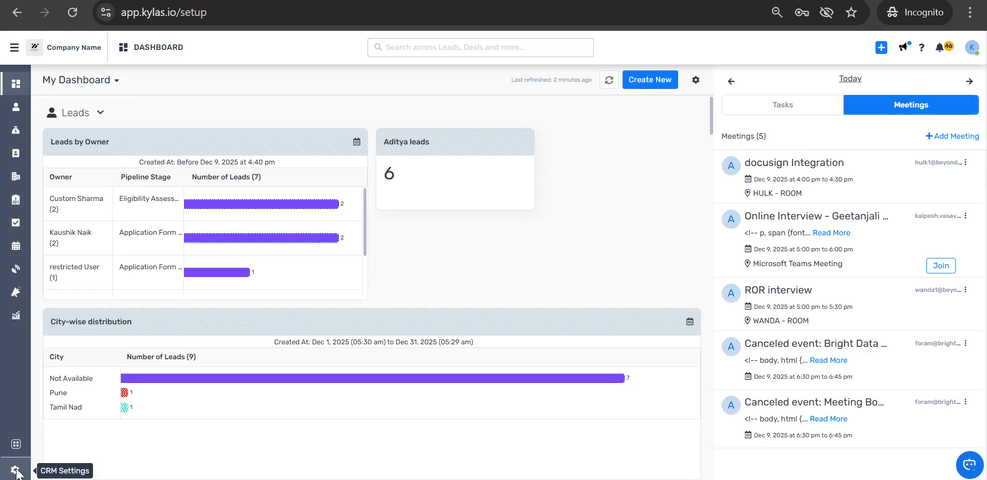Click the blue quick-add plus icon
This screenshot has width=987, height=480.
coord(881,47)
